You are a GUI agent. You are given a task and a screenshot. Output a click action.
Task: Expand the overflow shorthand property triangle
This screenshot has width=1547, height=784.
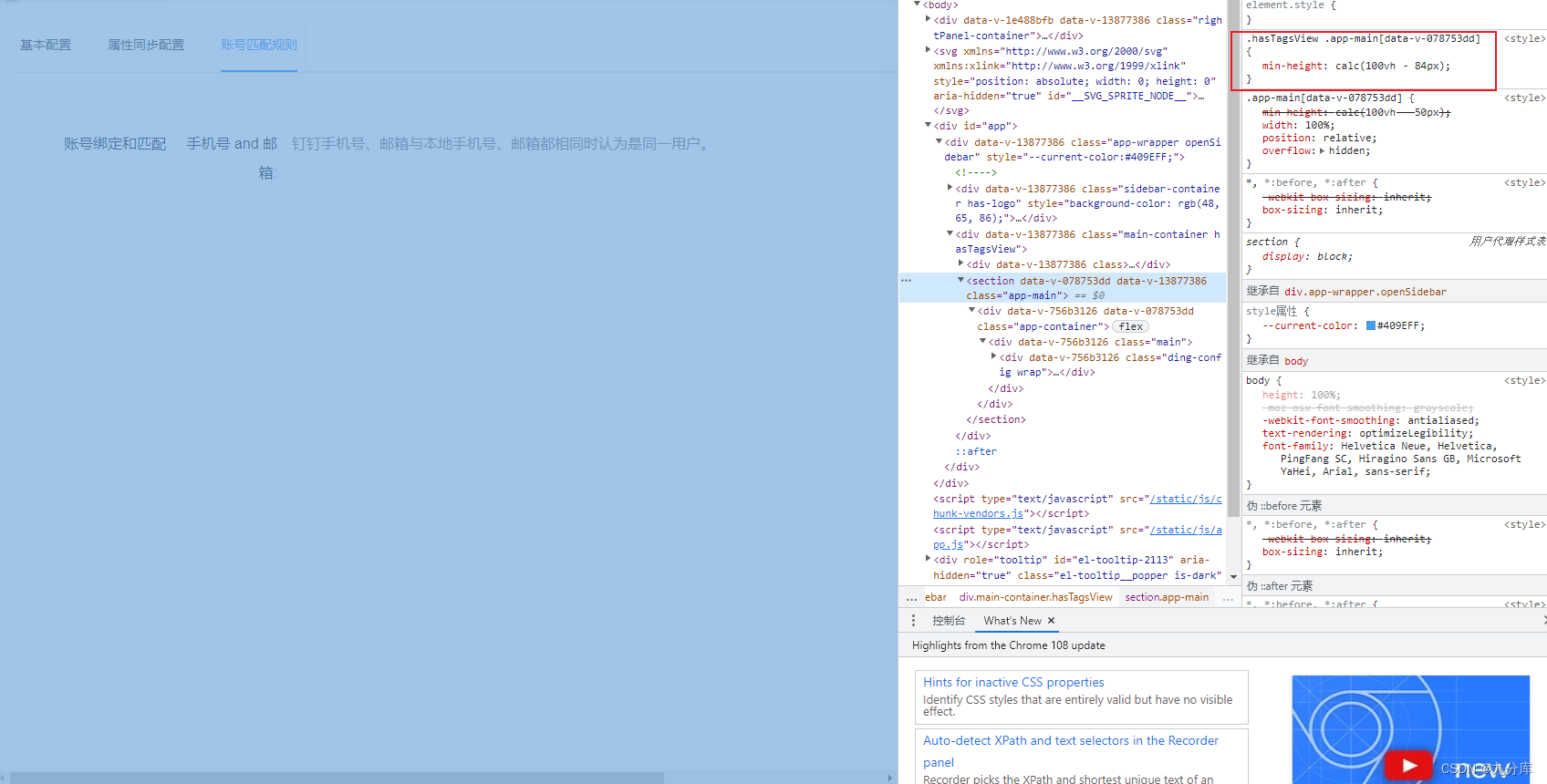(x=1323, y=151)
